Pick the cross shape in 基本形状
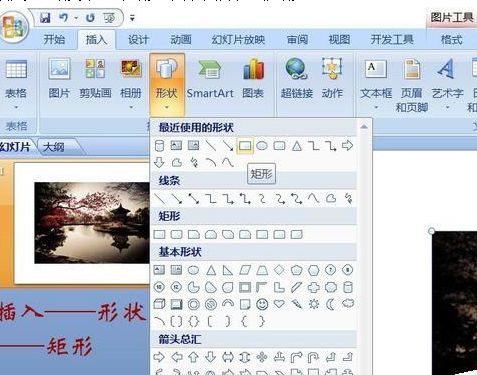Screen dimensions: 477x375 tap(314, 287)
